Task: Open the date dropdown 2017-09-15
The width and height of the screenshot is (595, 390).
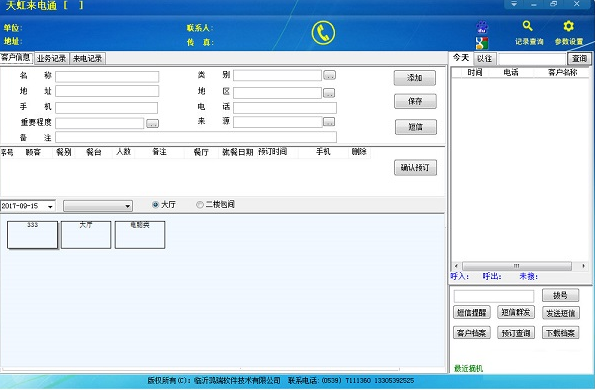Action: tap(50, 206)
